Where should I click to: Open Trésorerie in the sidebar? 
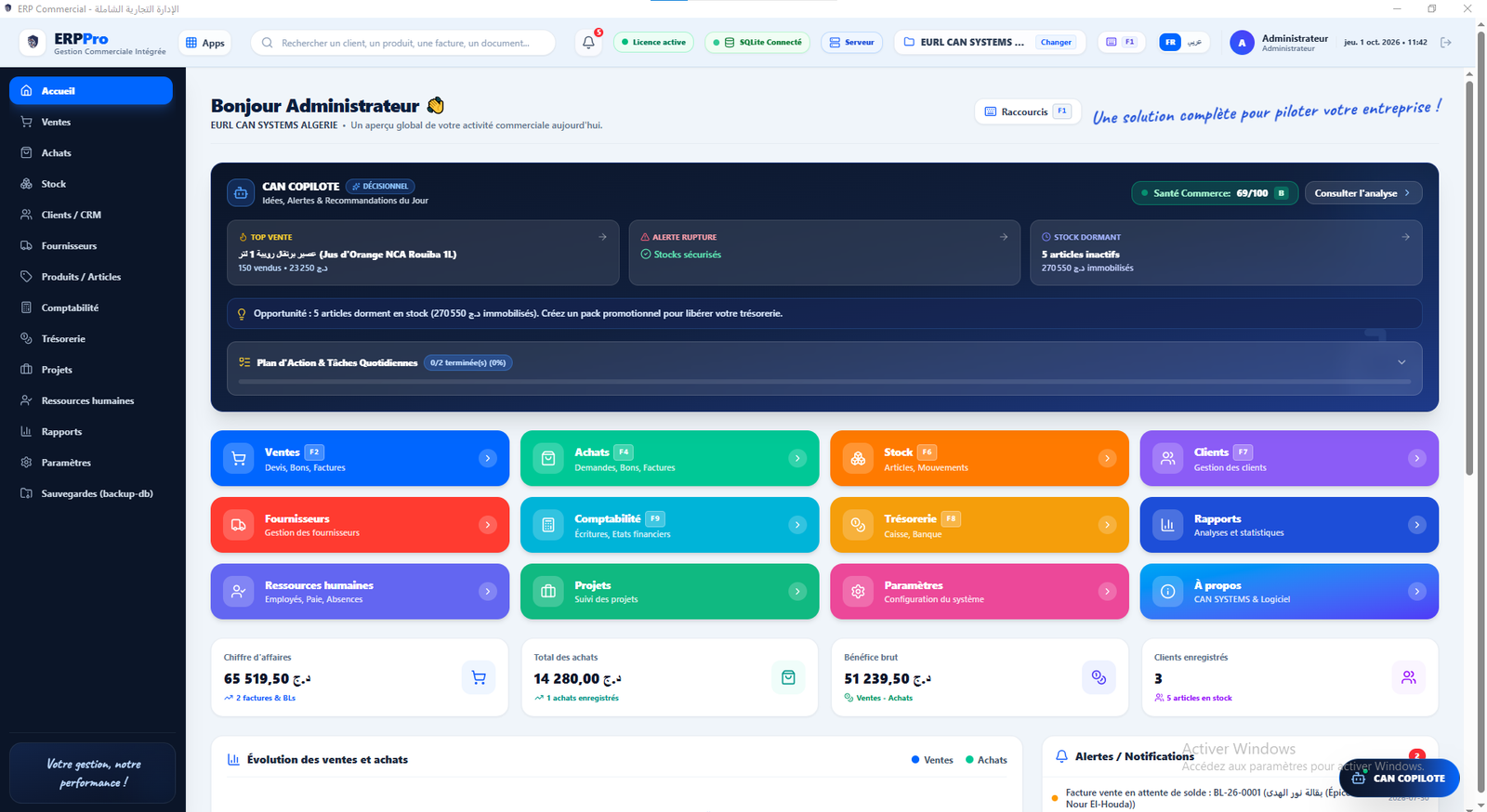pyautogui.click(x=91, y=339)
